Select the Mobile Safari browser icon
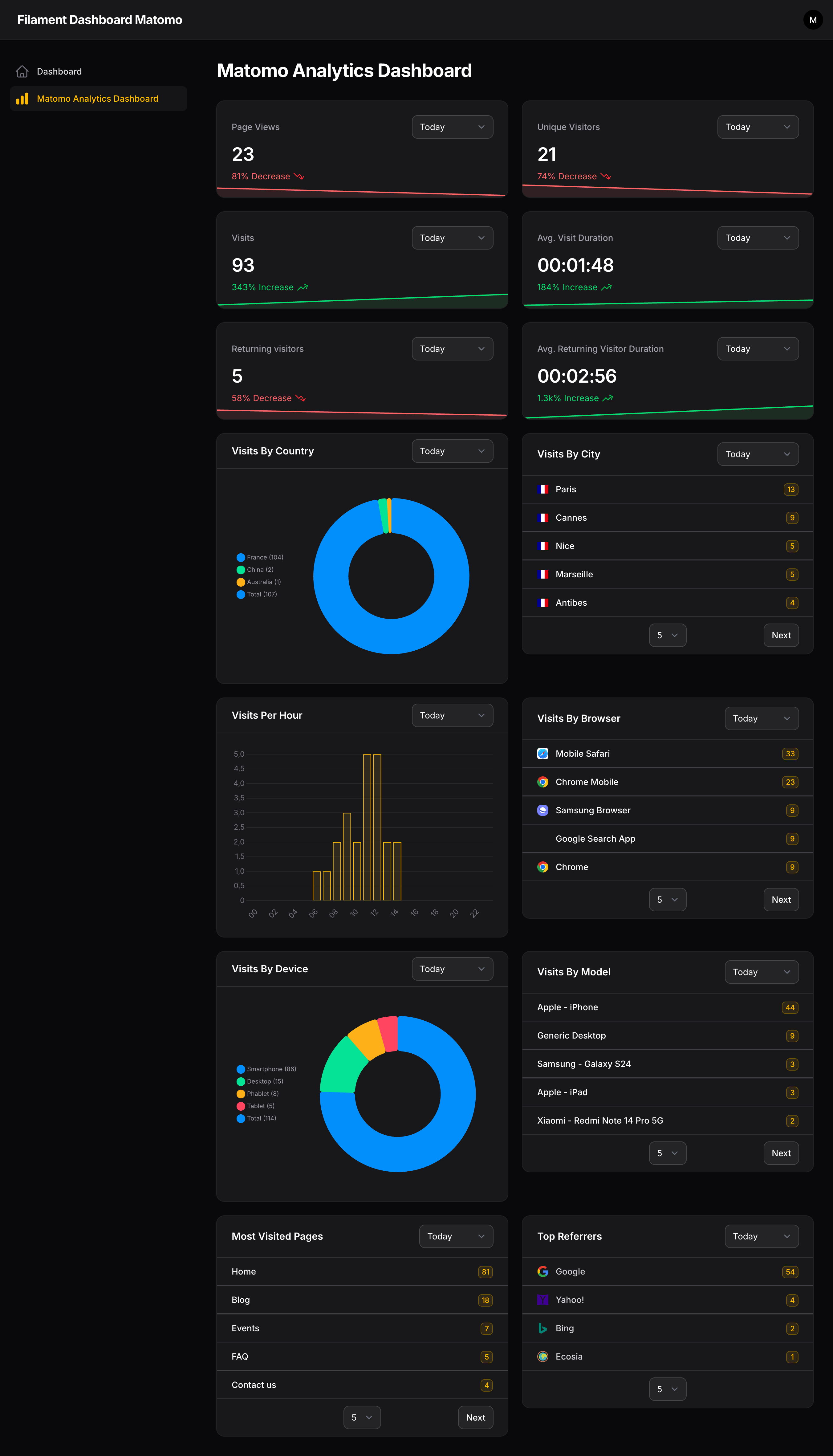833x1456 pixels. pos(542,754)
